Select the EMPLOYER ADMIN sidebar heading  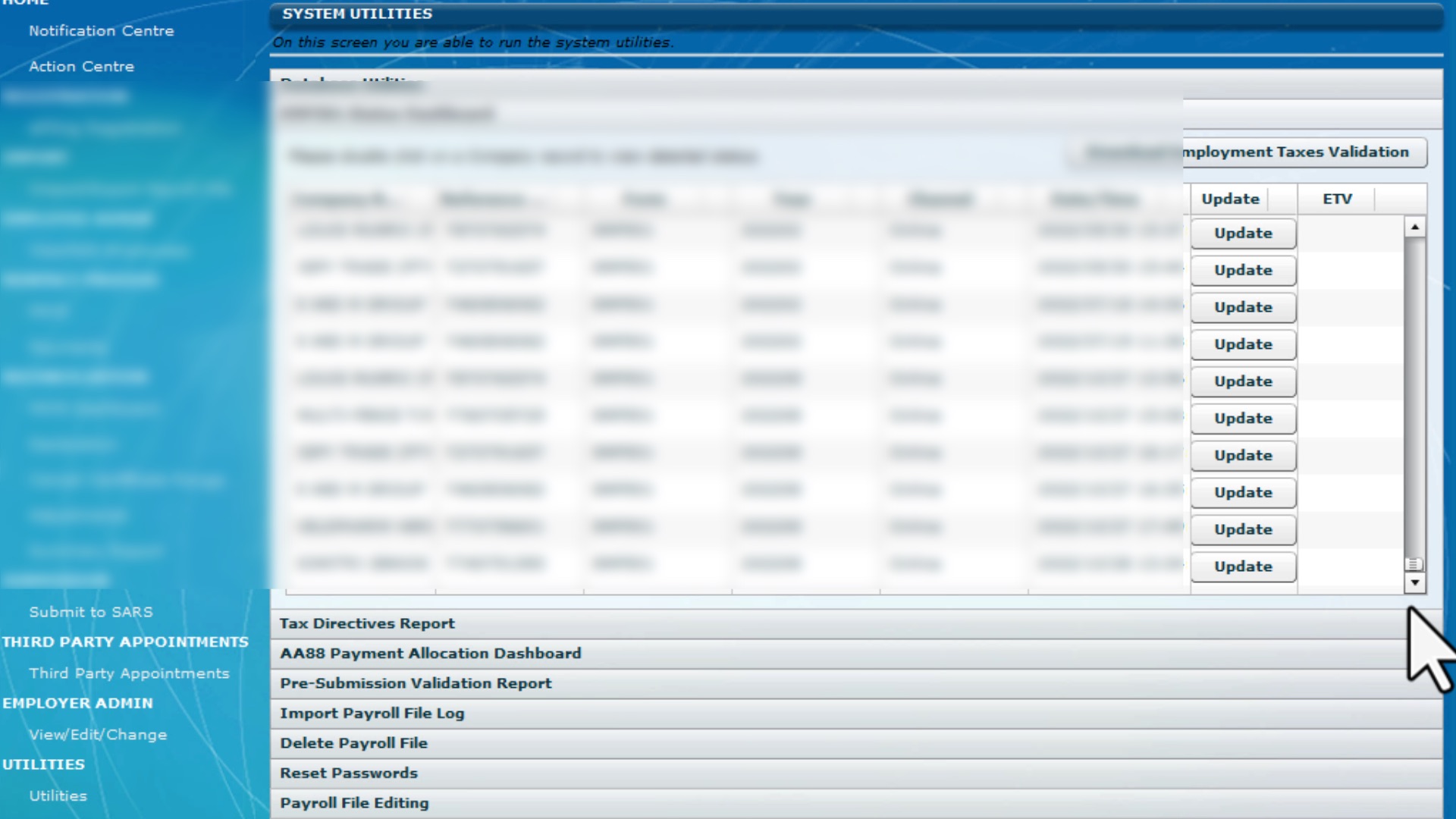pos(77,704)
